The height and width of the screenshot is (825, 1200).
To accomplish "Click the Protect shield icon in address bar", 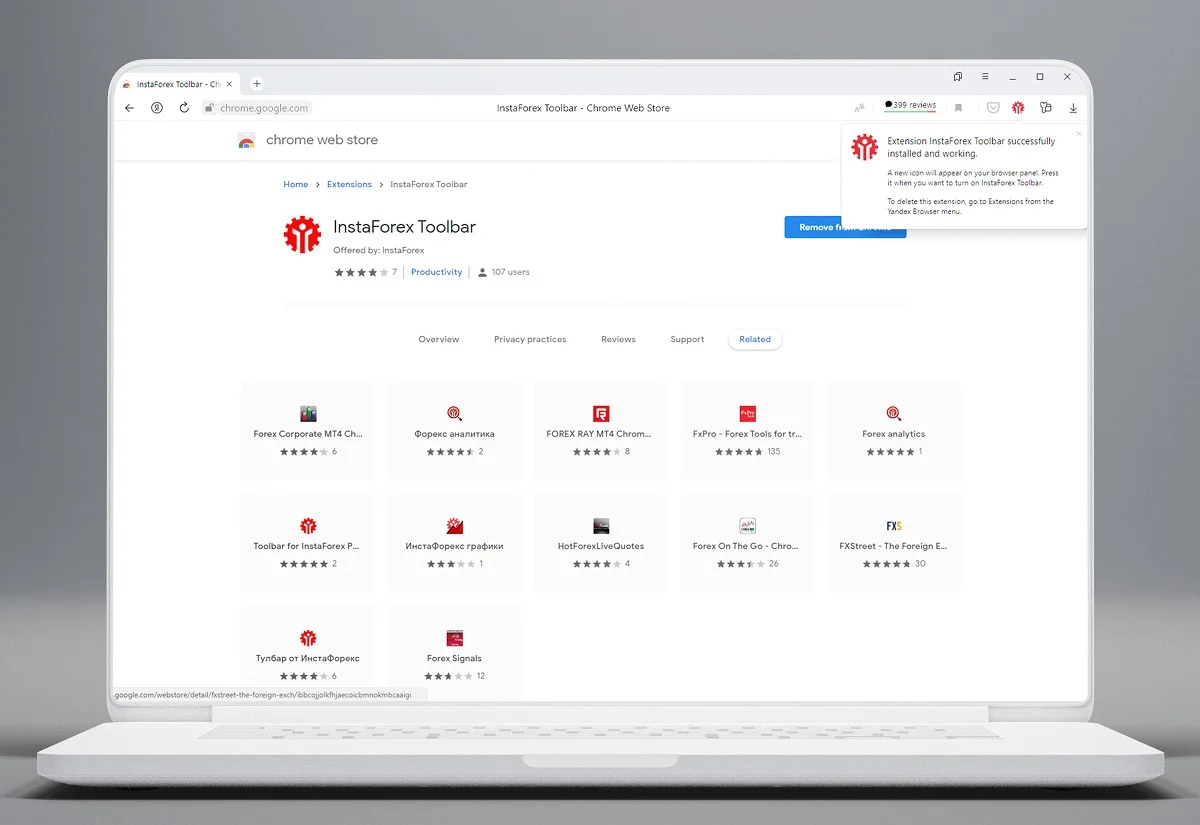I will coord(993,108).
